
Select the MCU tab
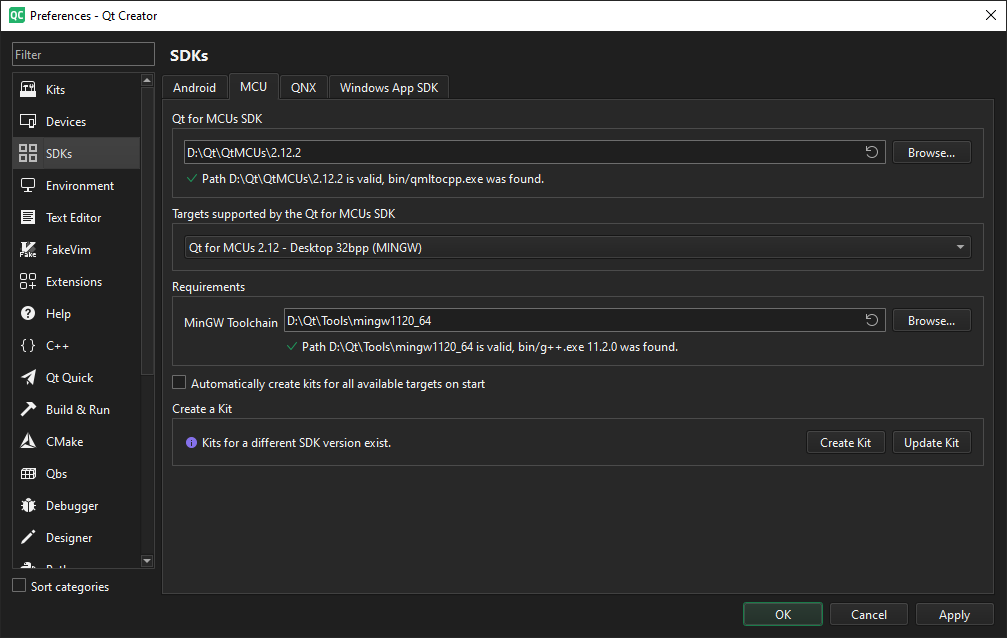253,87
